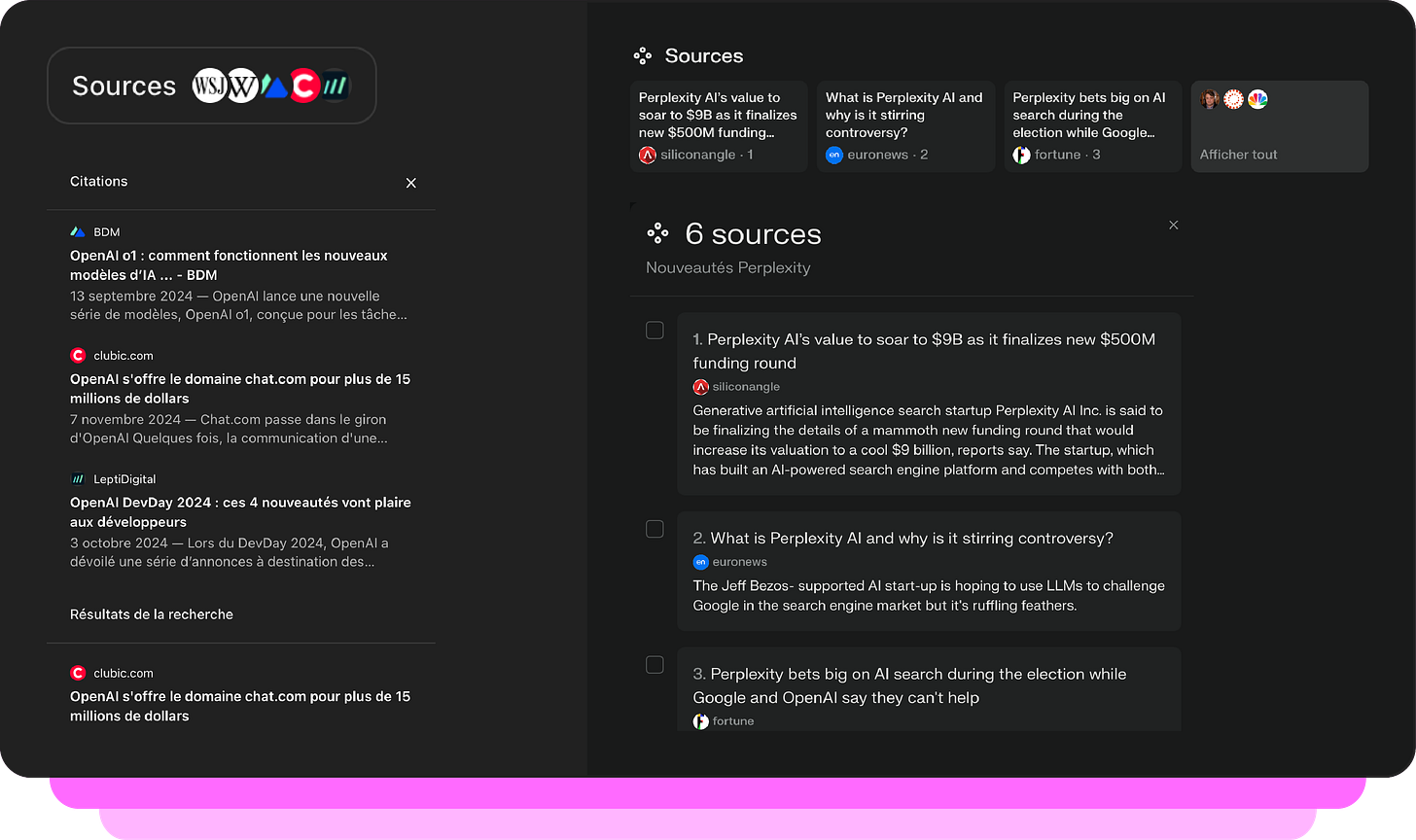
Task: Click the fortune favicon in source card
Action: point(1021,155)
